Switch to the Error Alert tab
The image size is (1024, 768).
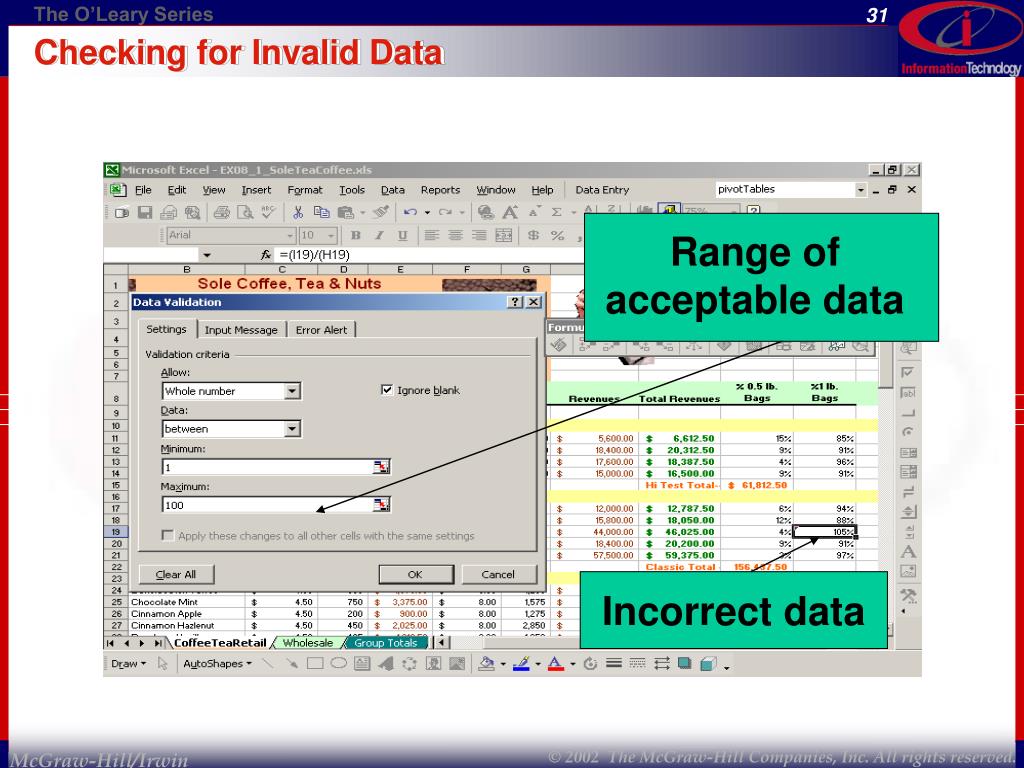tap(321, 330)
